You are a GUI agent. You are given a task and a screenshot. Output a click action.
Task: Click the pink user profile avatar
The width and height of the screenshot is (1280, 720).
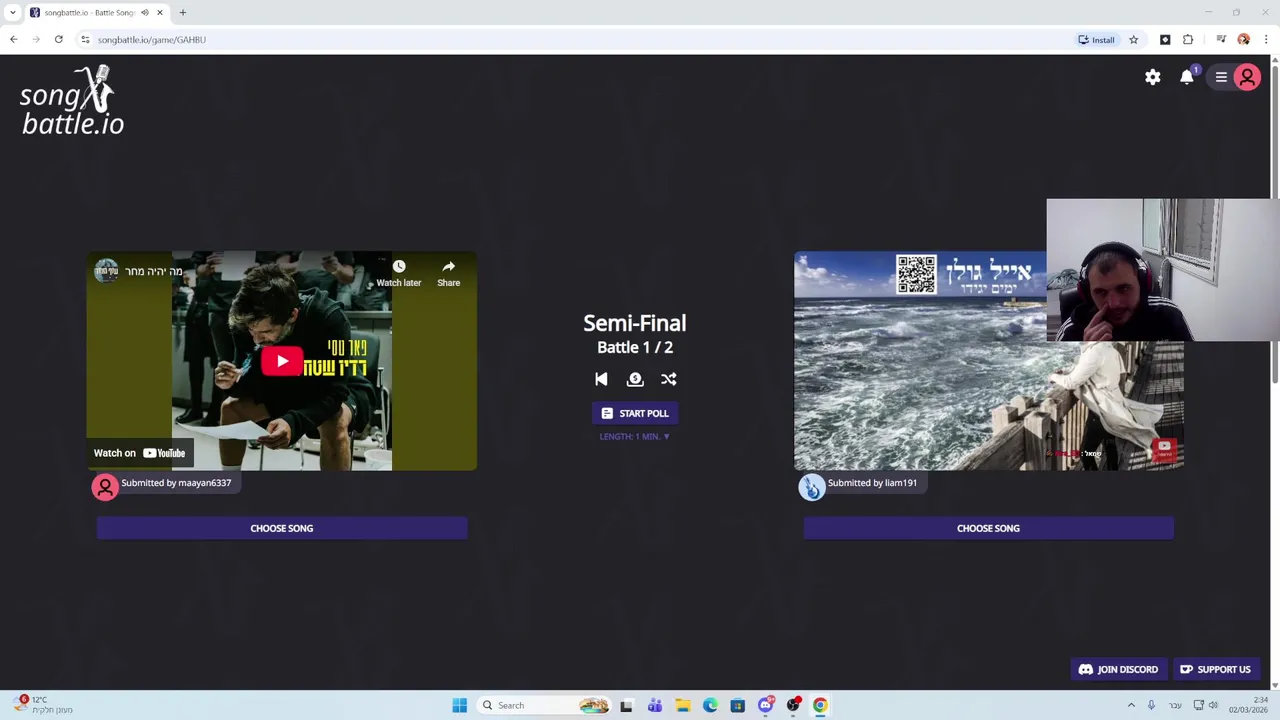point(1247,77)
